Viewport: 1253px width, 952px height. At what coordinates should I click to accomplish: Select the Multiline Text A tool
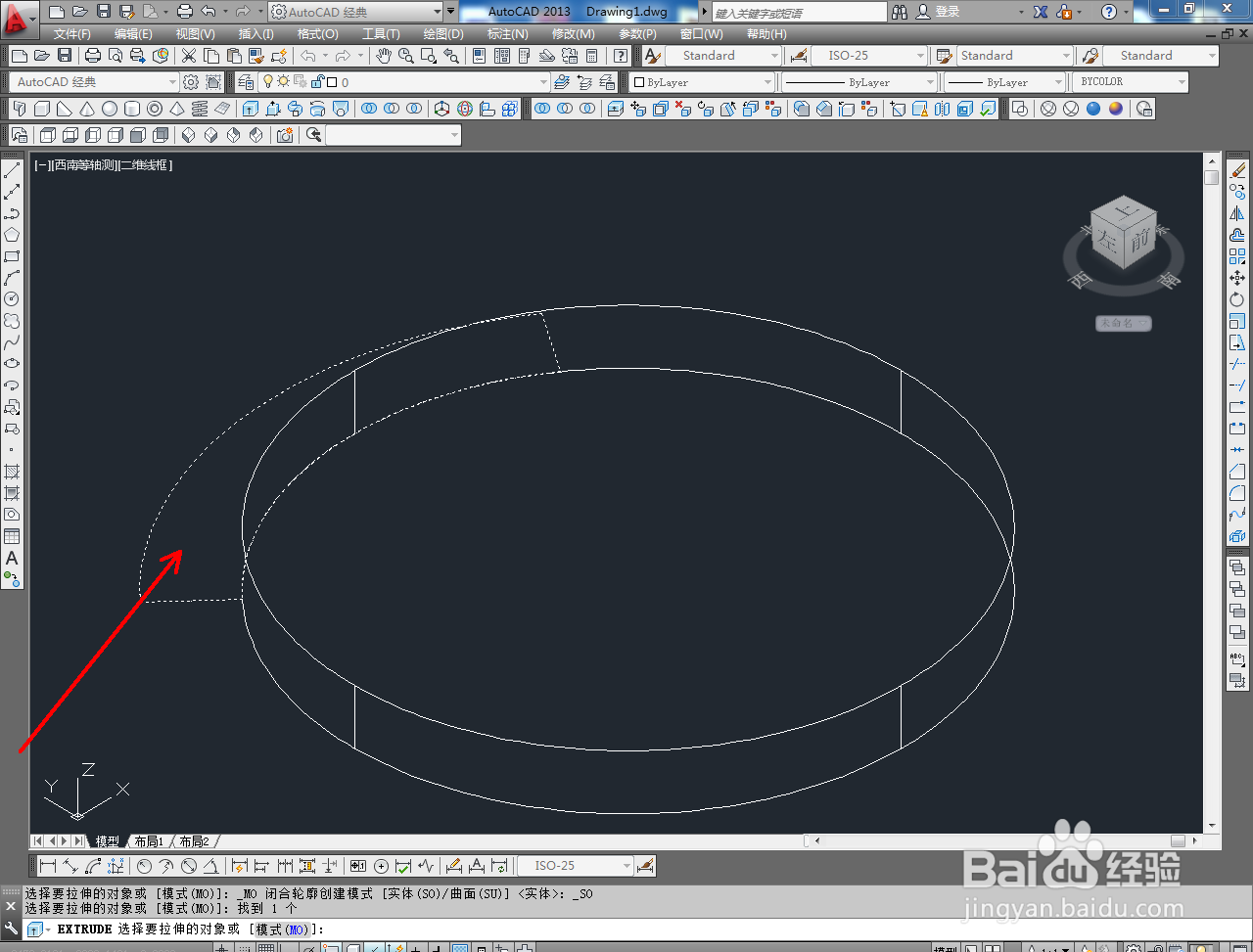tap(12, 558)
